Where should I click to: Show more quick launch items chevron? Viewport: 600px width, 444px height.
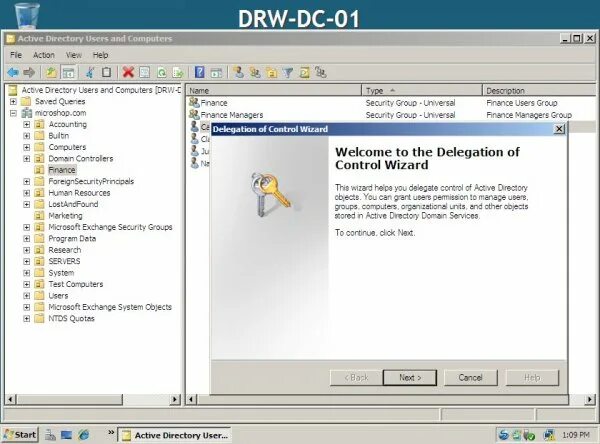[x=111, y=433]
